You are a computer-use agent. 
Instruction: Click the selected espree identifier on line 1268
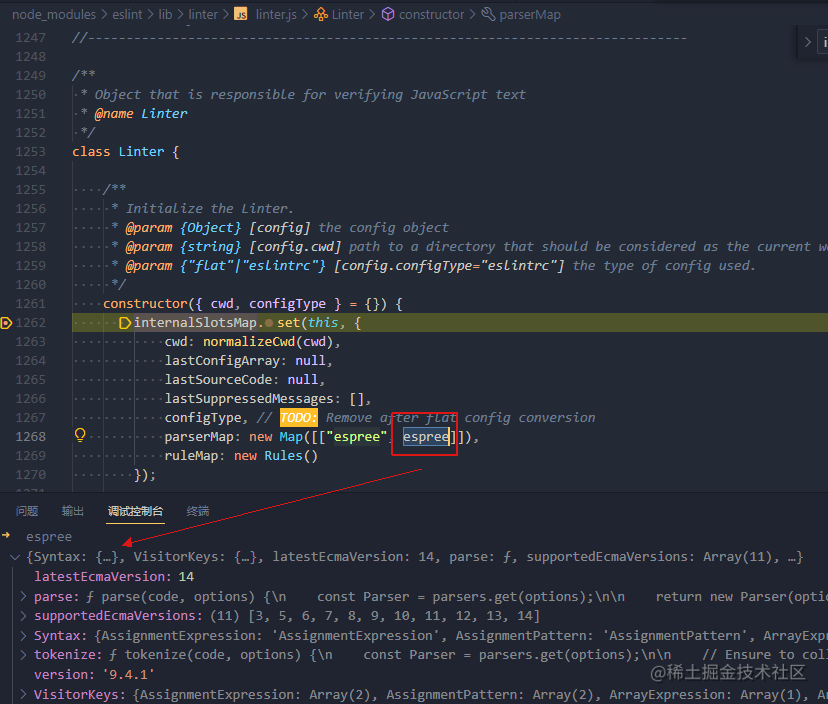tap(426, 437)
